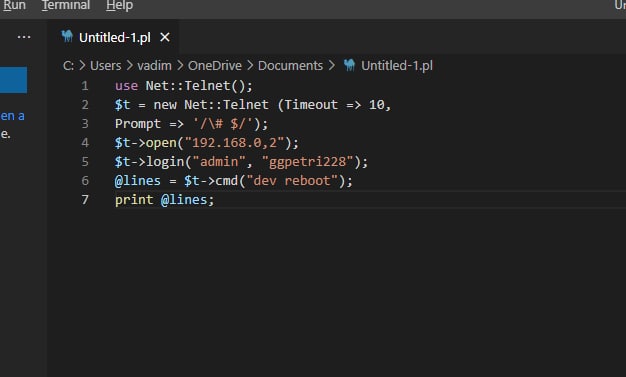Click the 'Timeout' word on line 2
The height and width of the screenshot is (377, 626).
[x=311, y=105]
